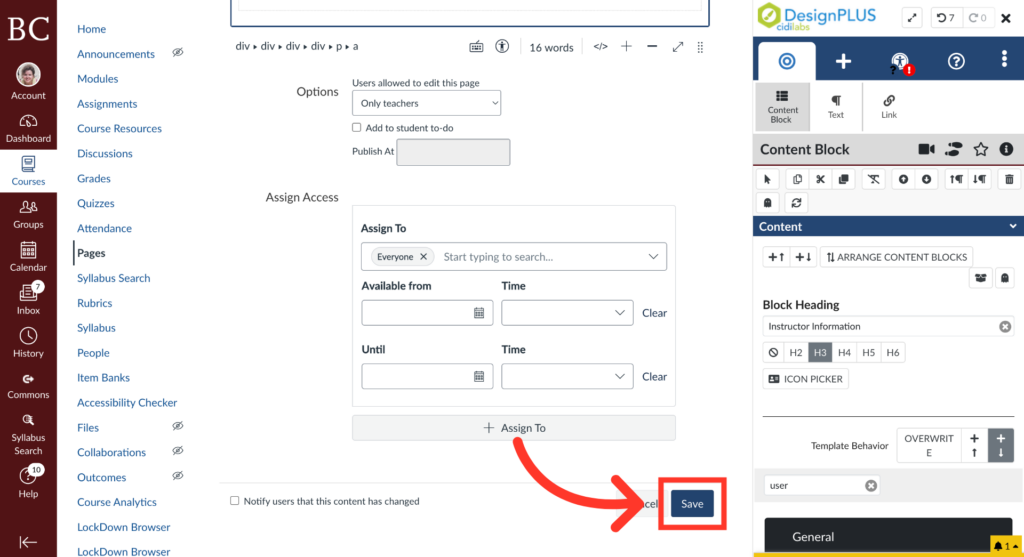The height and width of the screenshot is (557, 1024).
Task: Remove the Everyone assignee tag
Action: click(423, 257)
